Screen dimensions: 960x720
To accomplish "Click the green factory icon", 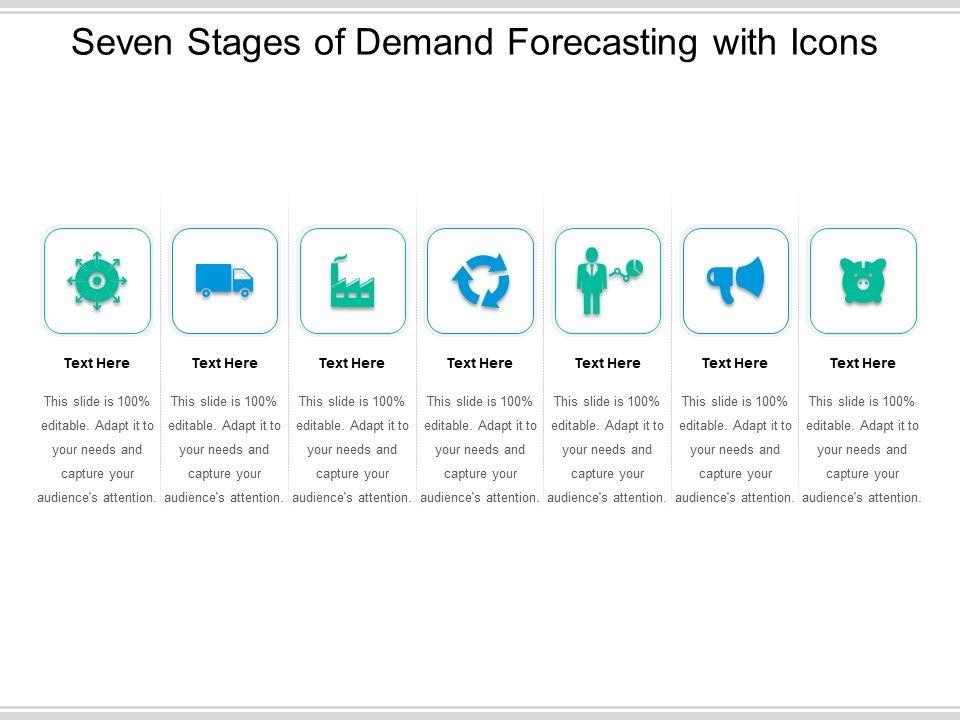I will 352,281.
